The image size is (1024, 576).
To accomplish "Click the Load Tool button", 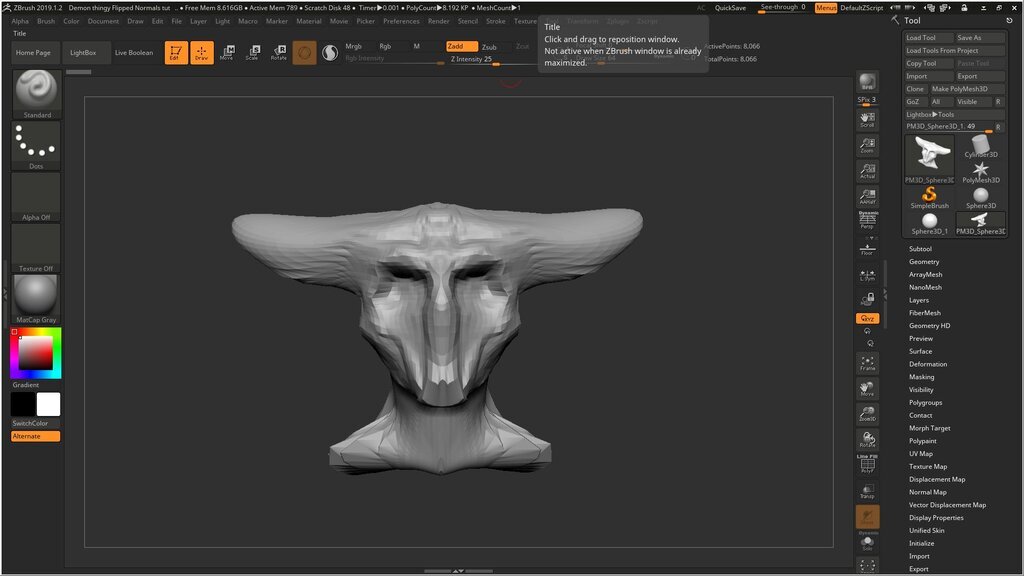I will (927, 38).
